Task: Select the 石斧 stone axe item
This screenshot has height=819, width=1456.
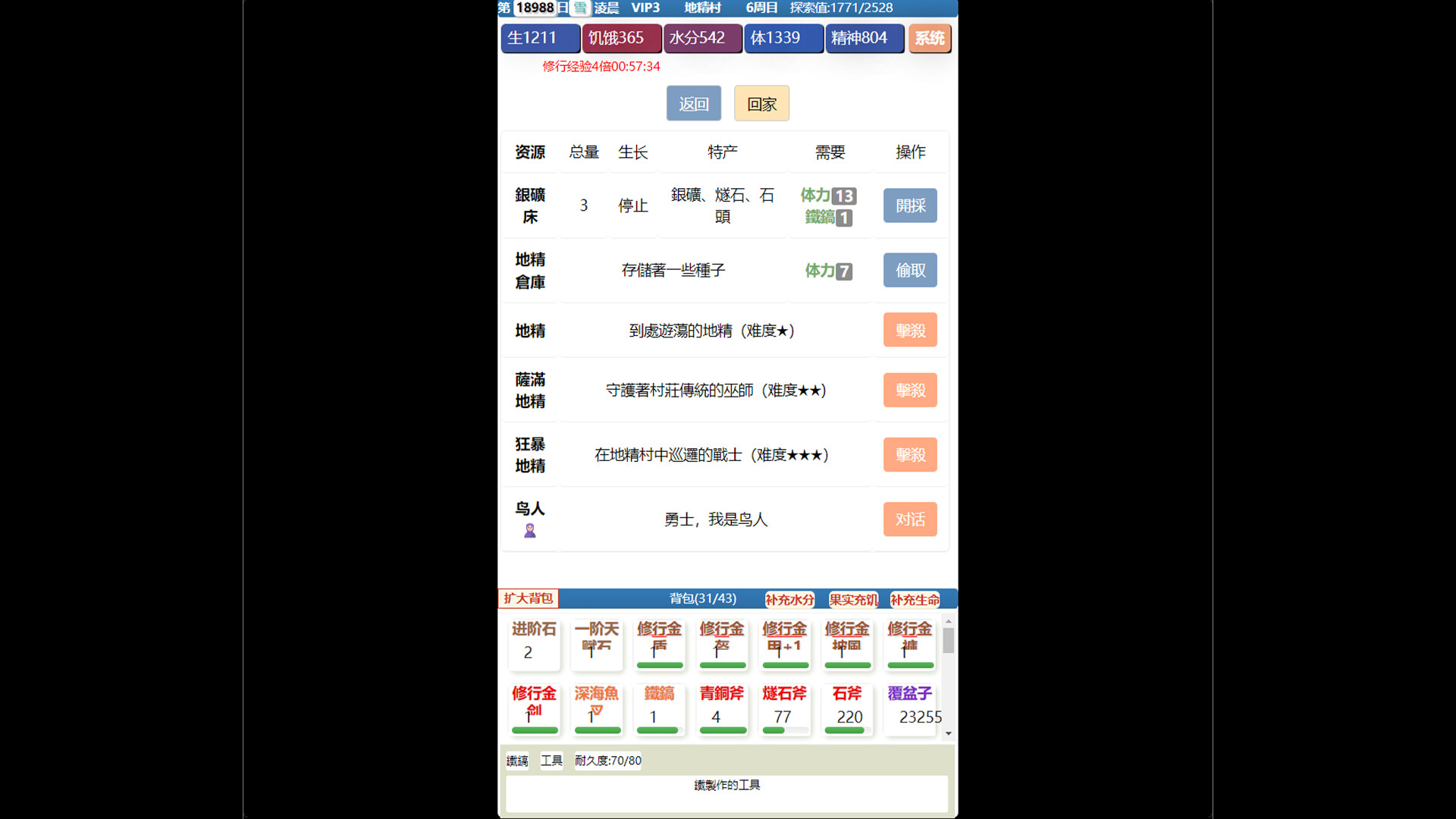Action: [847, 709]
